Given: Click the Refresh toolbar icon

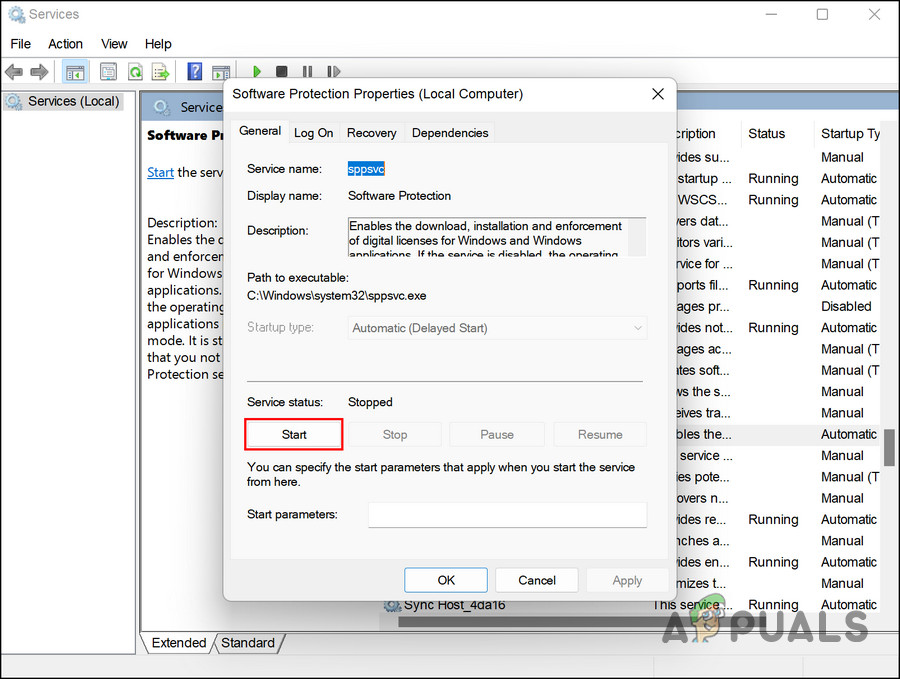Looking at the screenshot, I should [x=135, y=72].
